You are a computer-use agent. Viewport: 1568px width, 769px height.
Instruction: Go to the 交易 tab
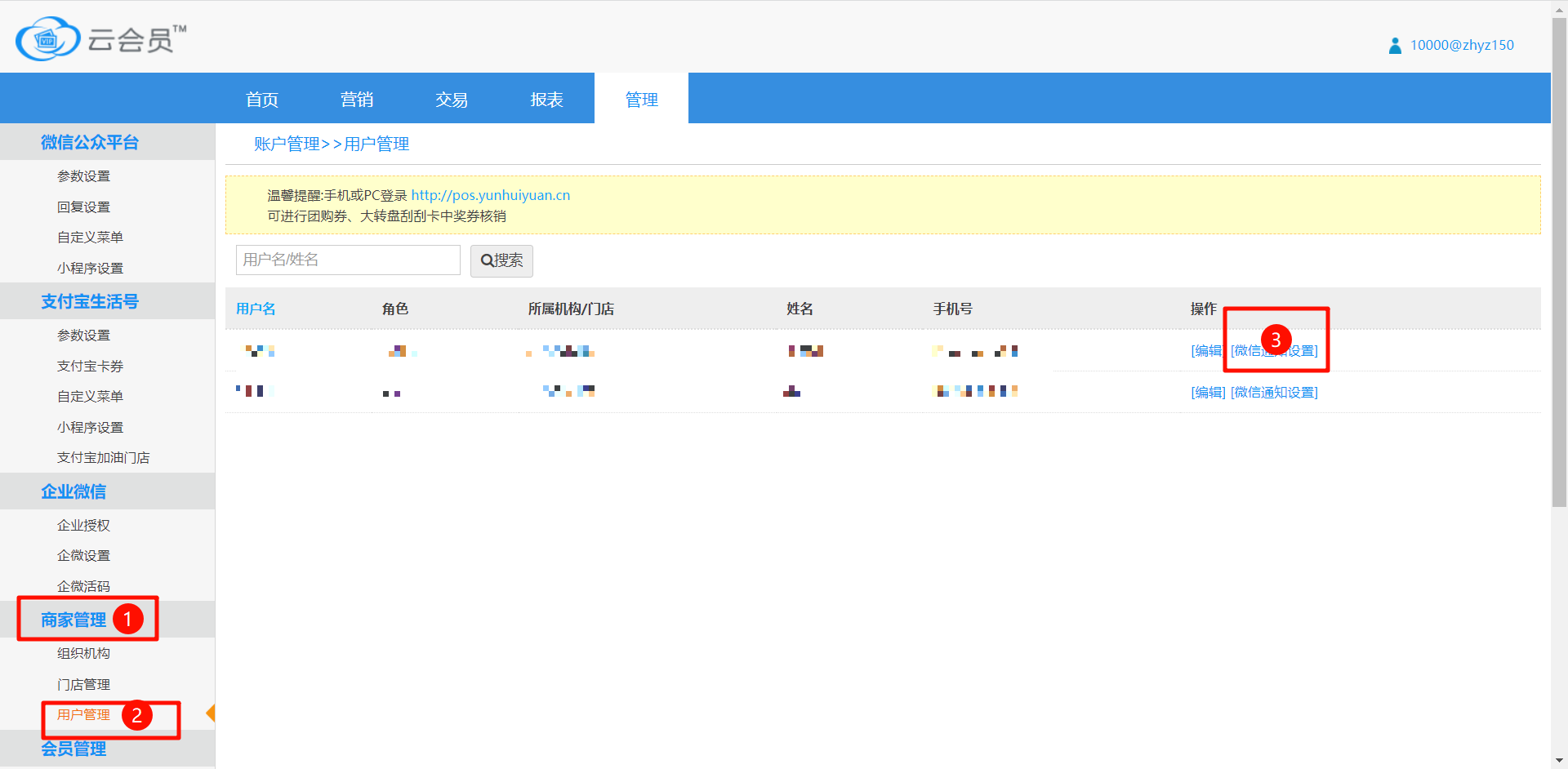452,100
